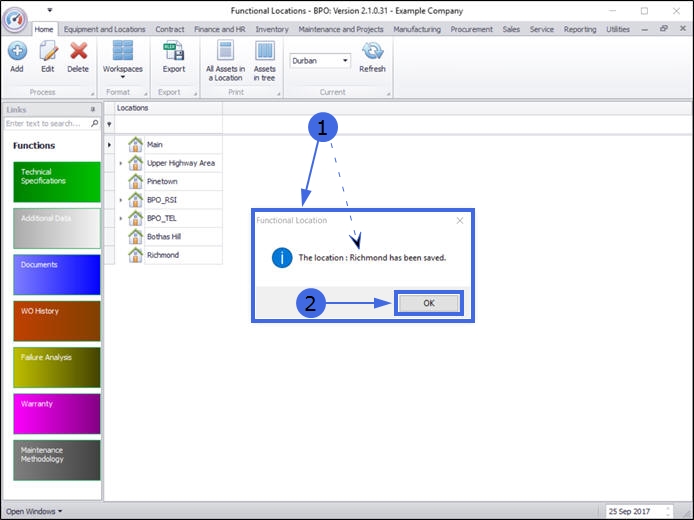
Task: Click the 25 Sep 2017 status bar date
Action: pyautogui.click(x=629, y=511)
